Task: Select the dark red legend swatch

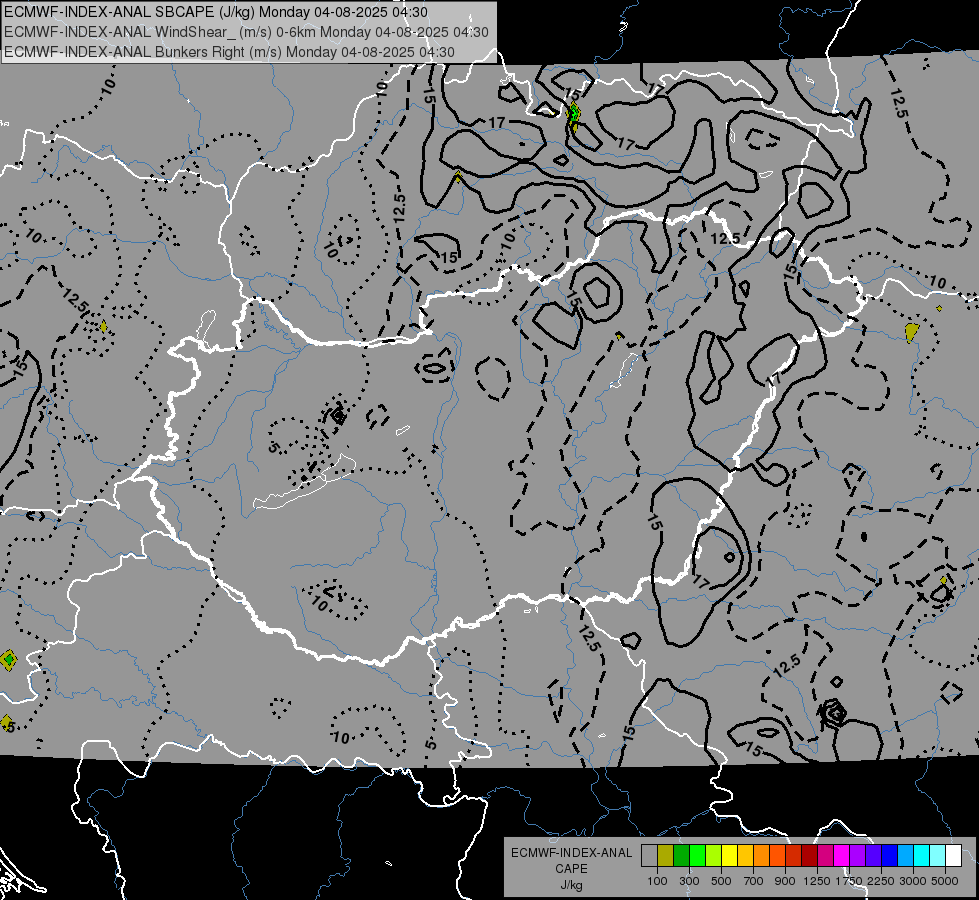Action: point(809,856)
